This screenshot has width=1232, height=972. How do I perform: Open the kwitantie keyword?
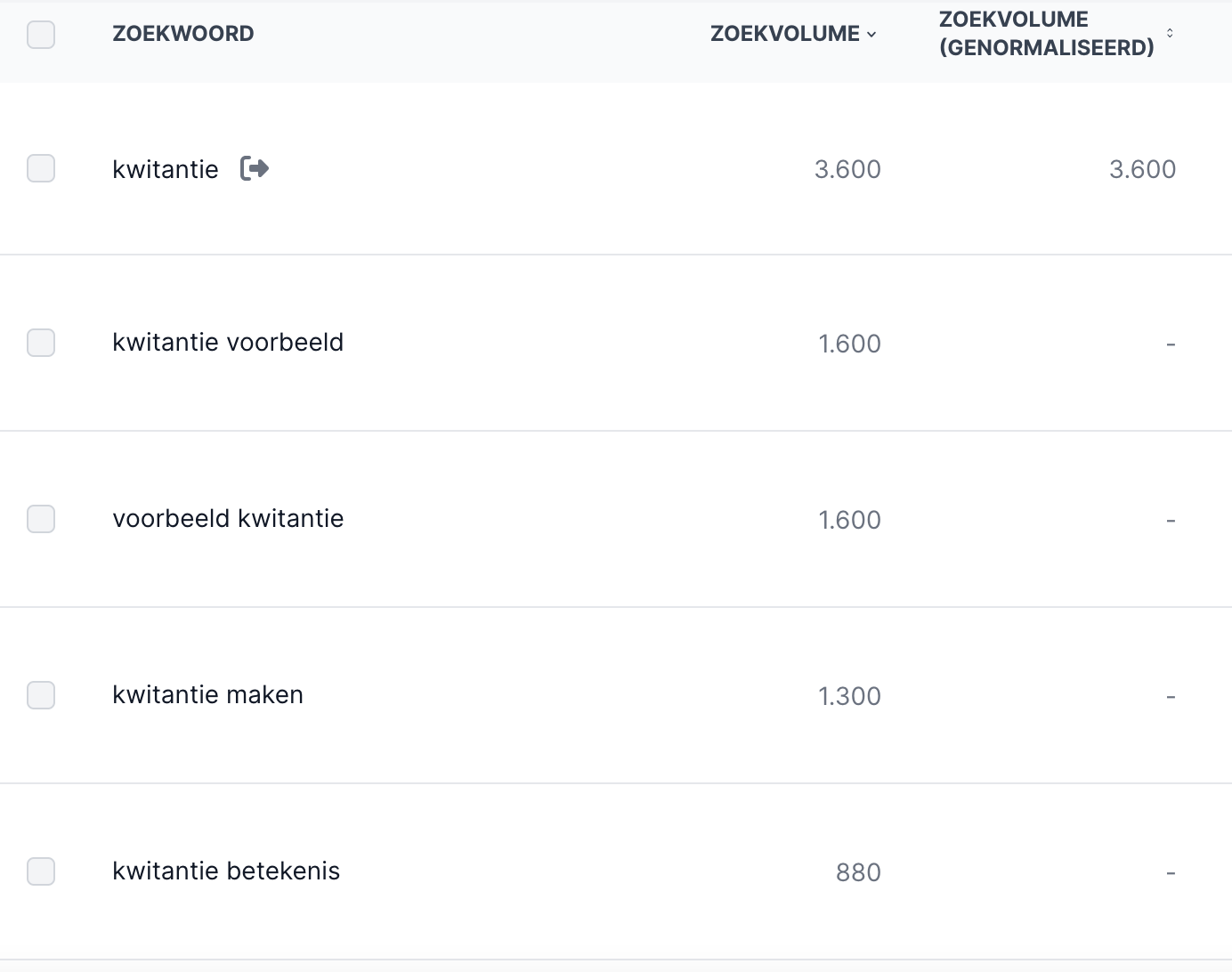coord(166,169)
